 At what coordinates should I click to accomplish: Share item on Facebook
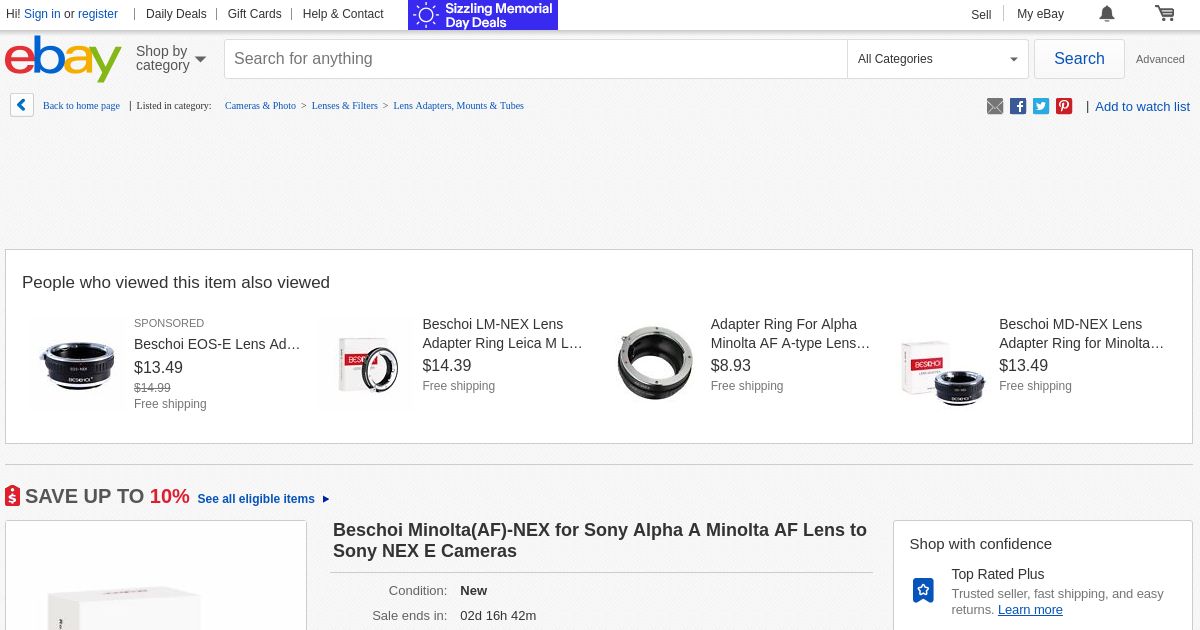(1018, 106)
